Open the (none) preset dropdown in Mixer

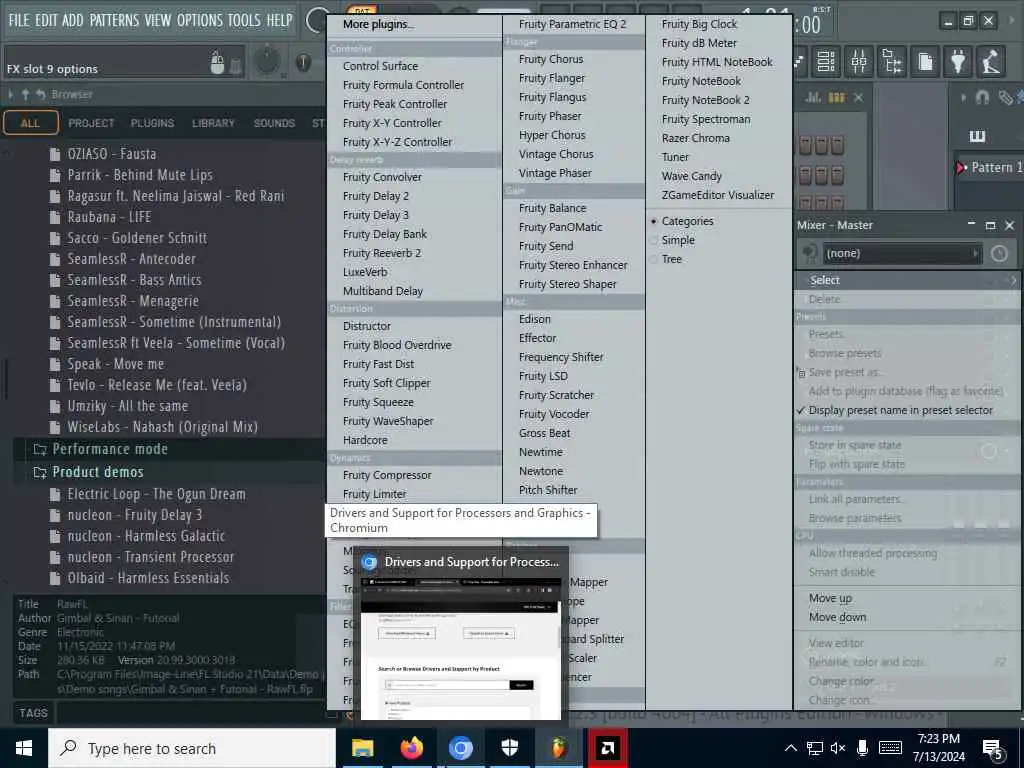(x=903, y=253)
